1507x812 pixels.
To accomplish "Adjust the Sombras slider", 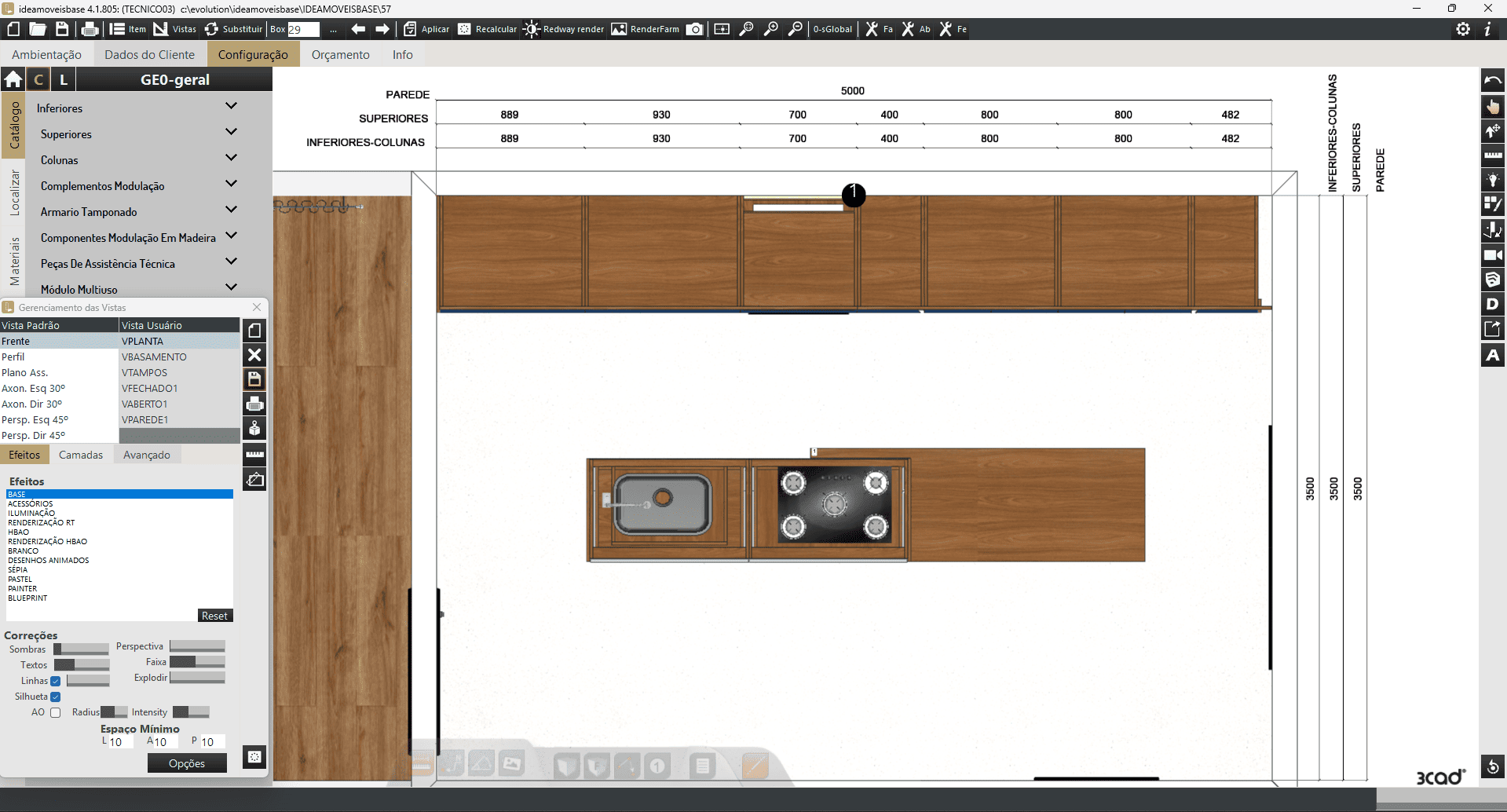I will pos(81,649).
